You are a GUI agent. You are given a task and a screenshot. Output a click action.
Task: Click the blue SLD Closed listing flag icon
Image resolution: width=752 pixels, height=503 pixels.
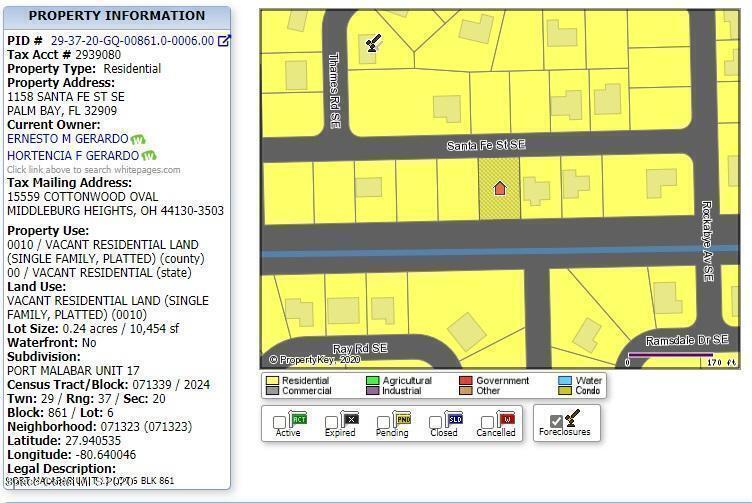pos(454,419)
